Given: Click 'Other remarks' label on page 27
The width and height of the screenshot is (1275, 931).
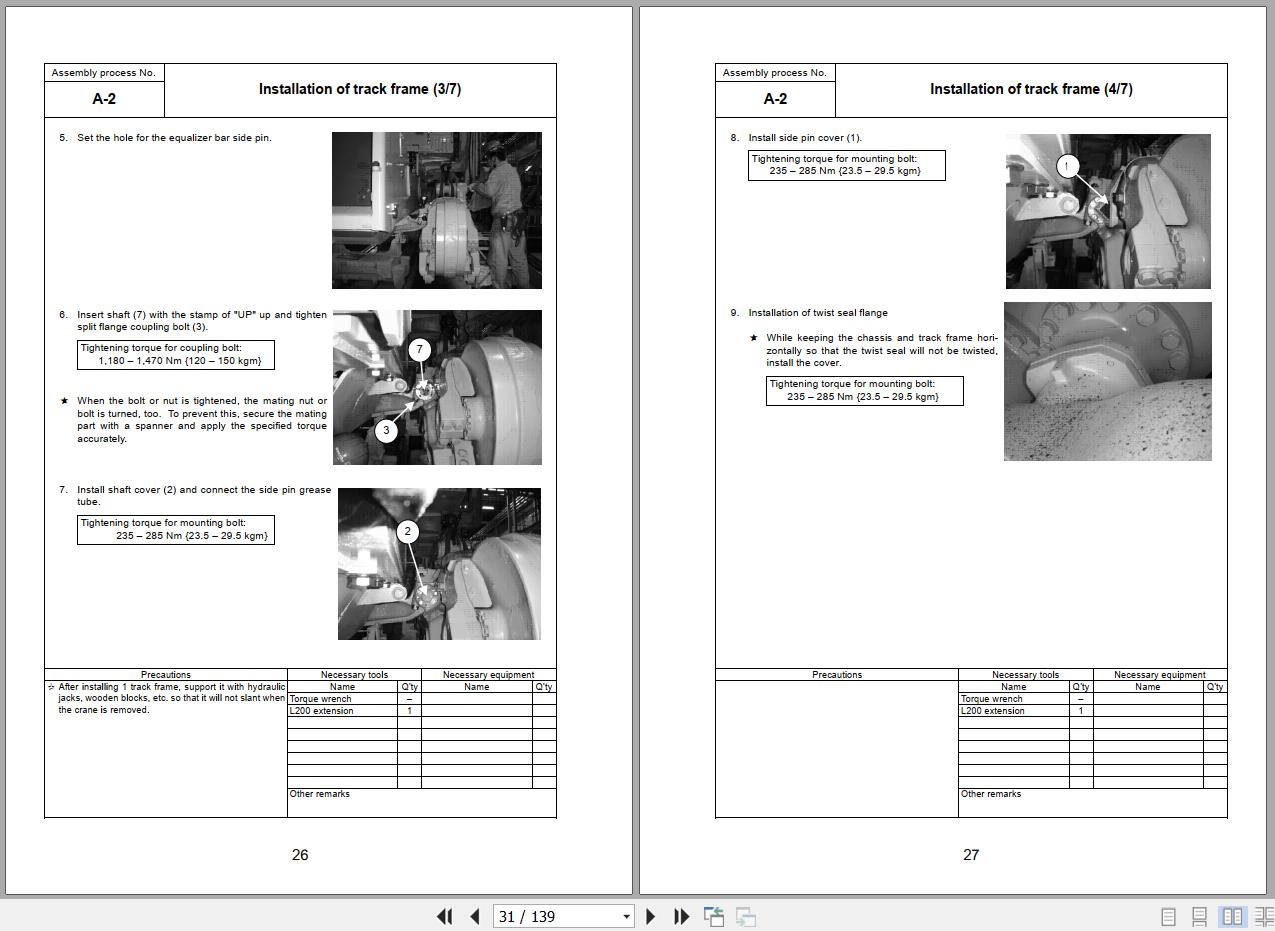Looking at the screenshot, I should point(991,794).
